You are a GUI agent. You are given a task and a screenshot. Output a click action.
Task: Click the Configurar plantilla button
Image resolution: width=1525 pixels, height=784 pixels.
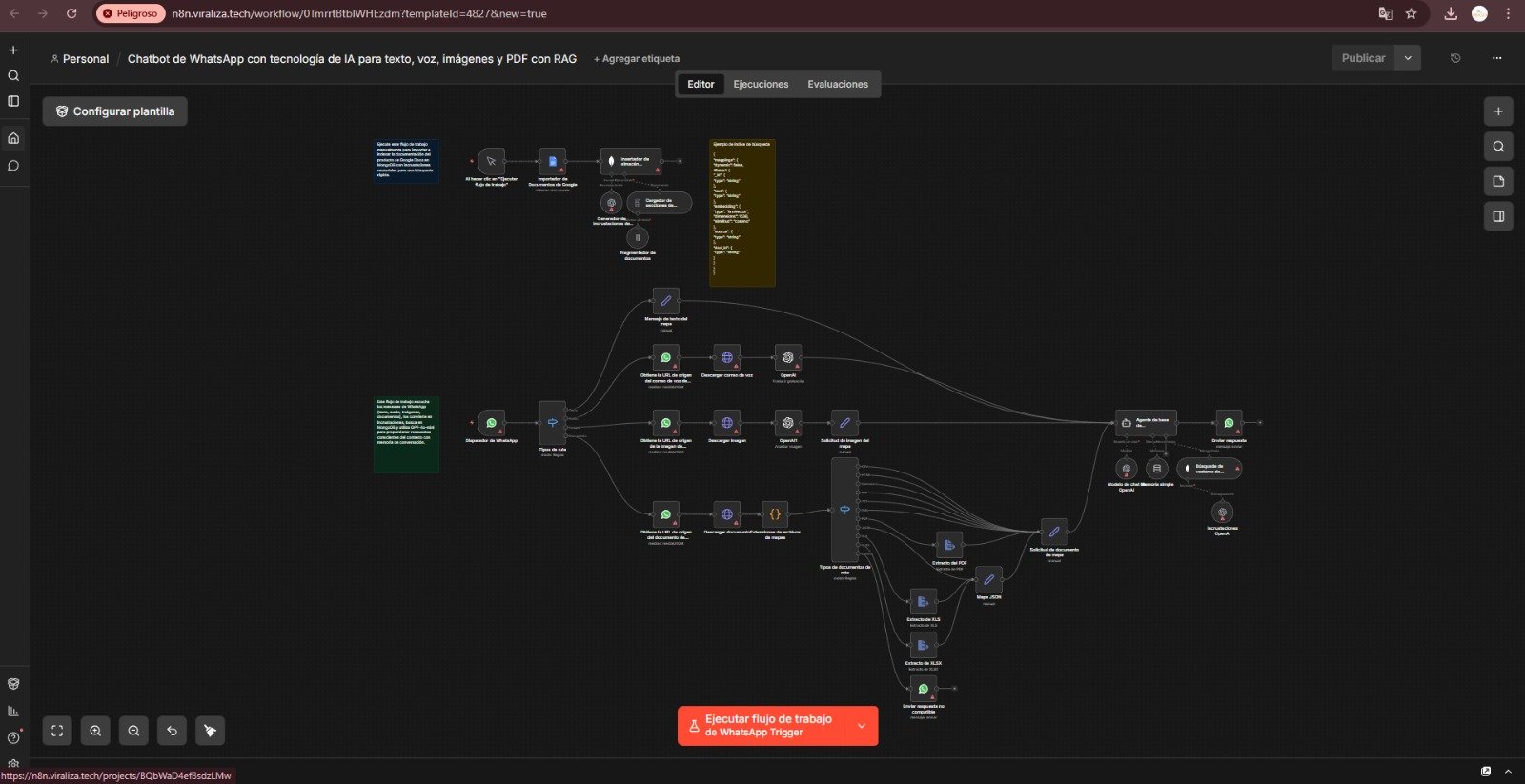pyautogui.click(x=114, y=111)
